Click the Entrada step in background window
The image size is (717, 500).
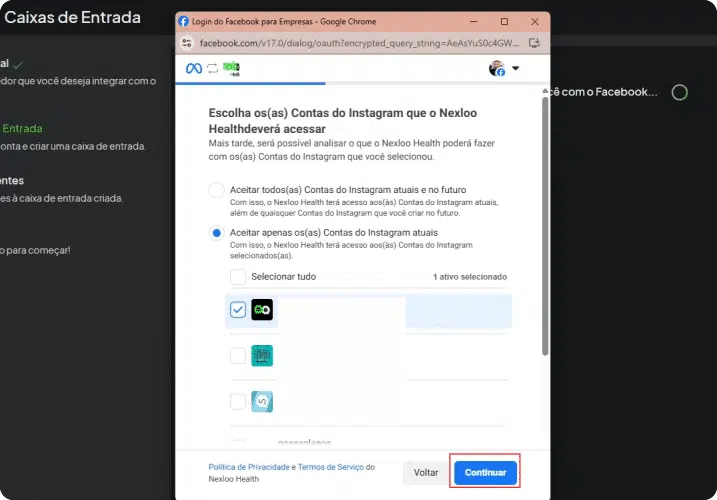tap(22, 129)
